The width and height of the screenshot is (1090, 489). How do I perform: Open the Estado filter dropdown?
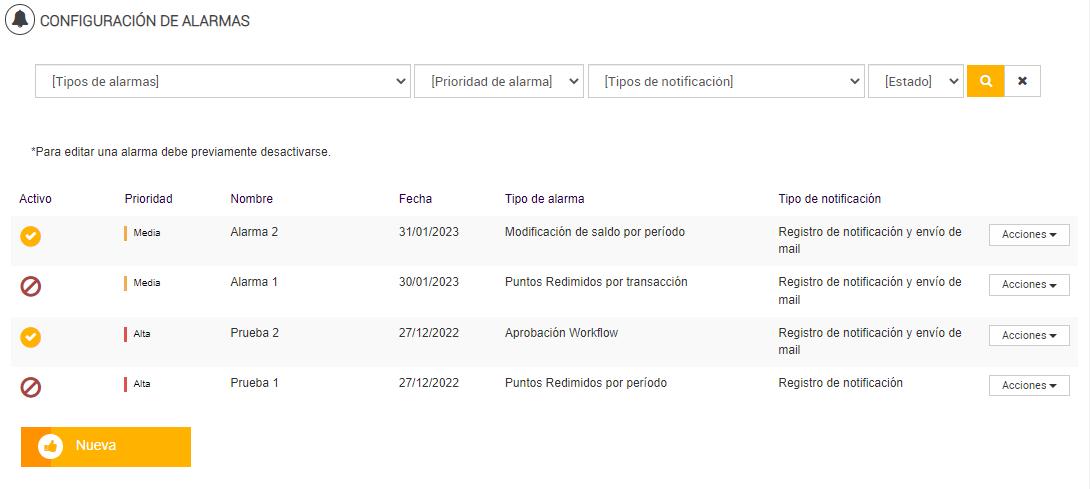(915, 82)
